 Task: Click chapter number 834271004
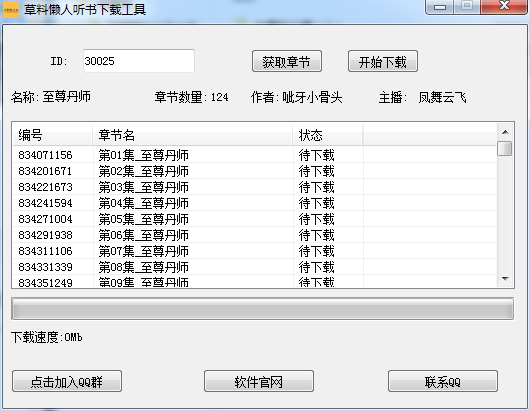[x=45, y=219]
